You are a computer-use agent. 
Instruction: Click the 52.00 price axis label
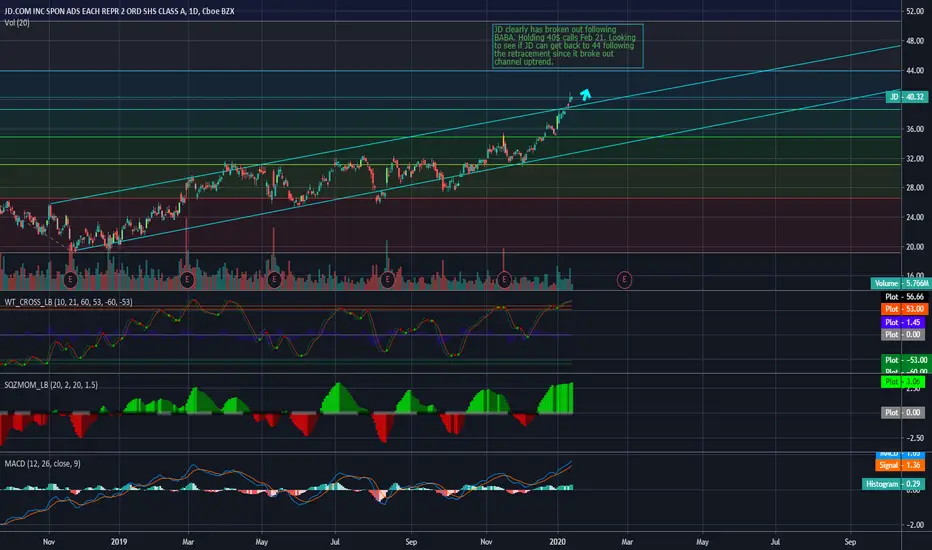pyautogui.click(x=915, y=11)
